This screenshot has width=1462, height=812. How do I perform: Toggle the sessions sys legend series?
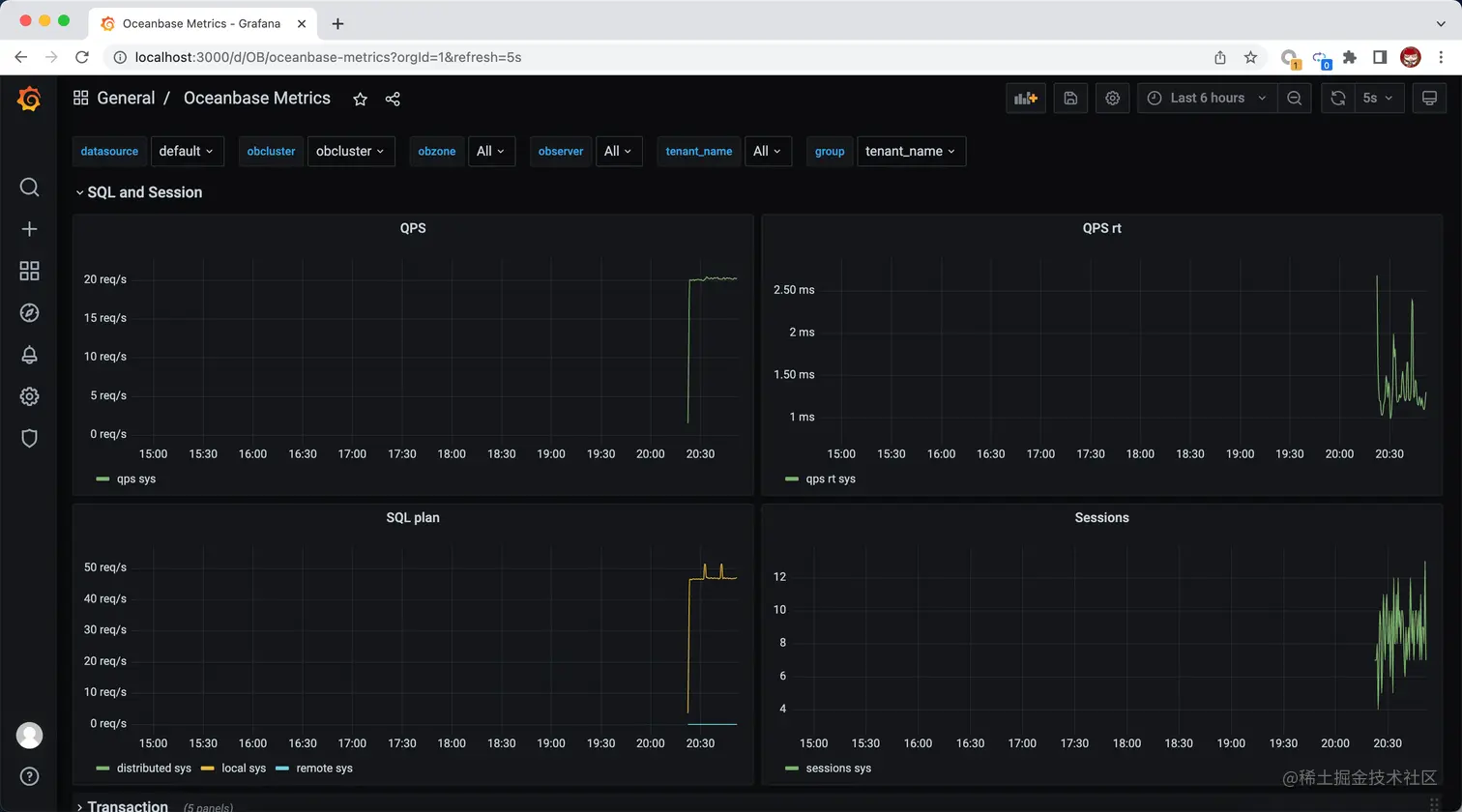click(838, 768)
